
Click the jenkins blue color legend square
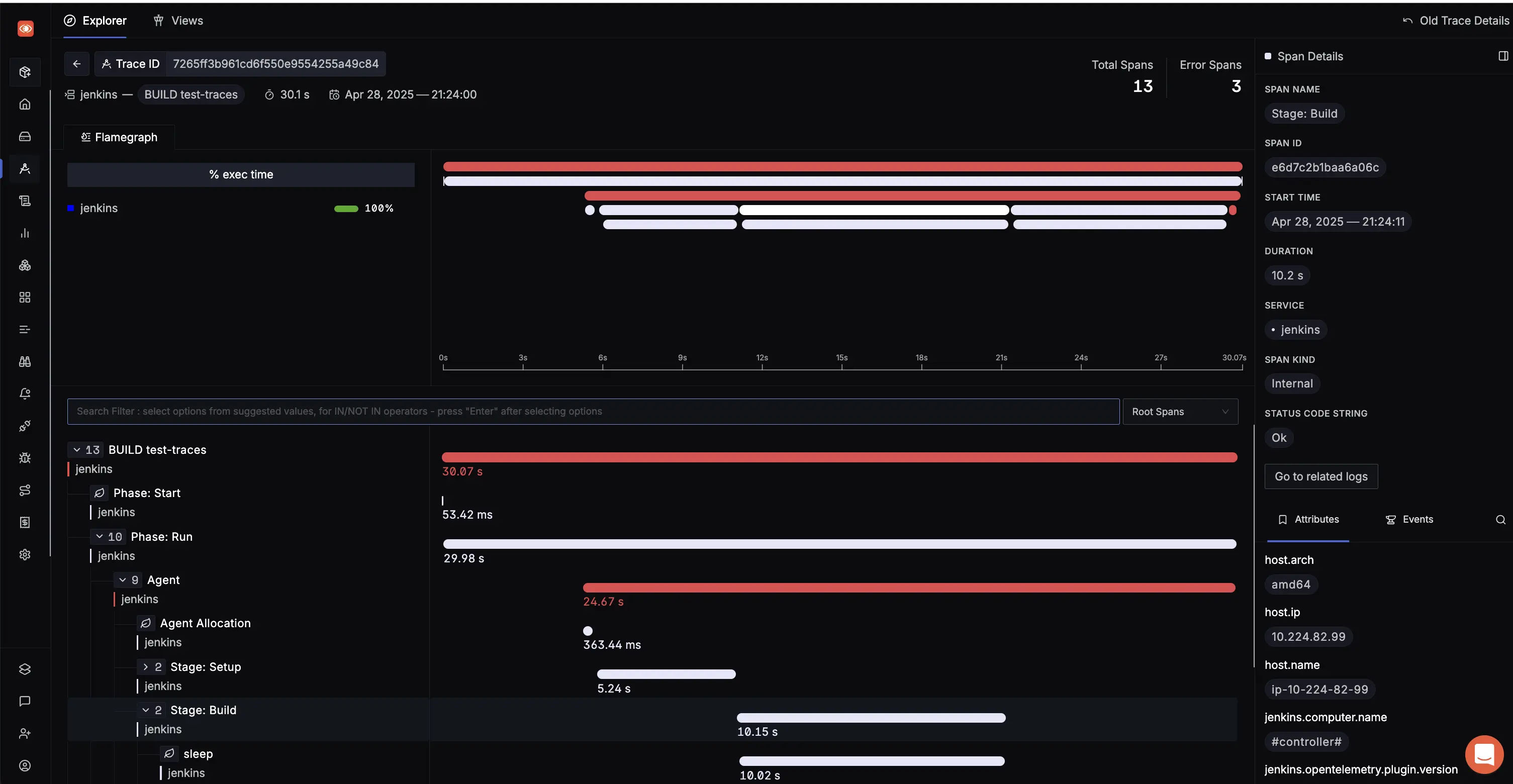(x=70, y=209)
